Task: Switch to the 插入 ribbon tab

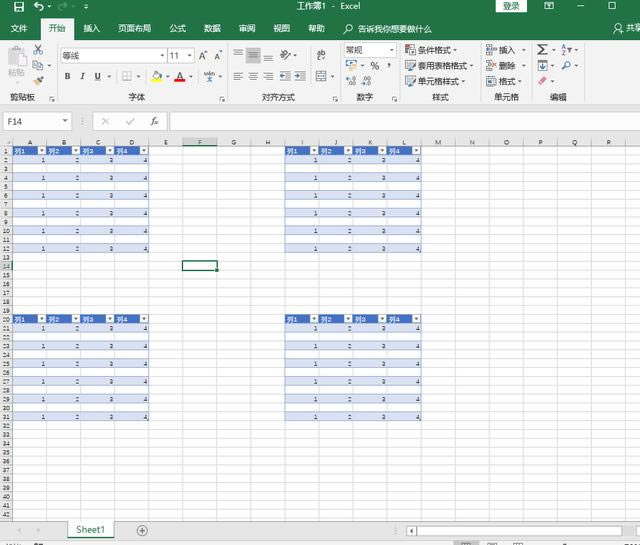Action: (91, 29)
